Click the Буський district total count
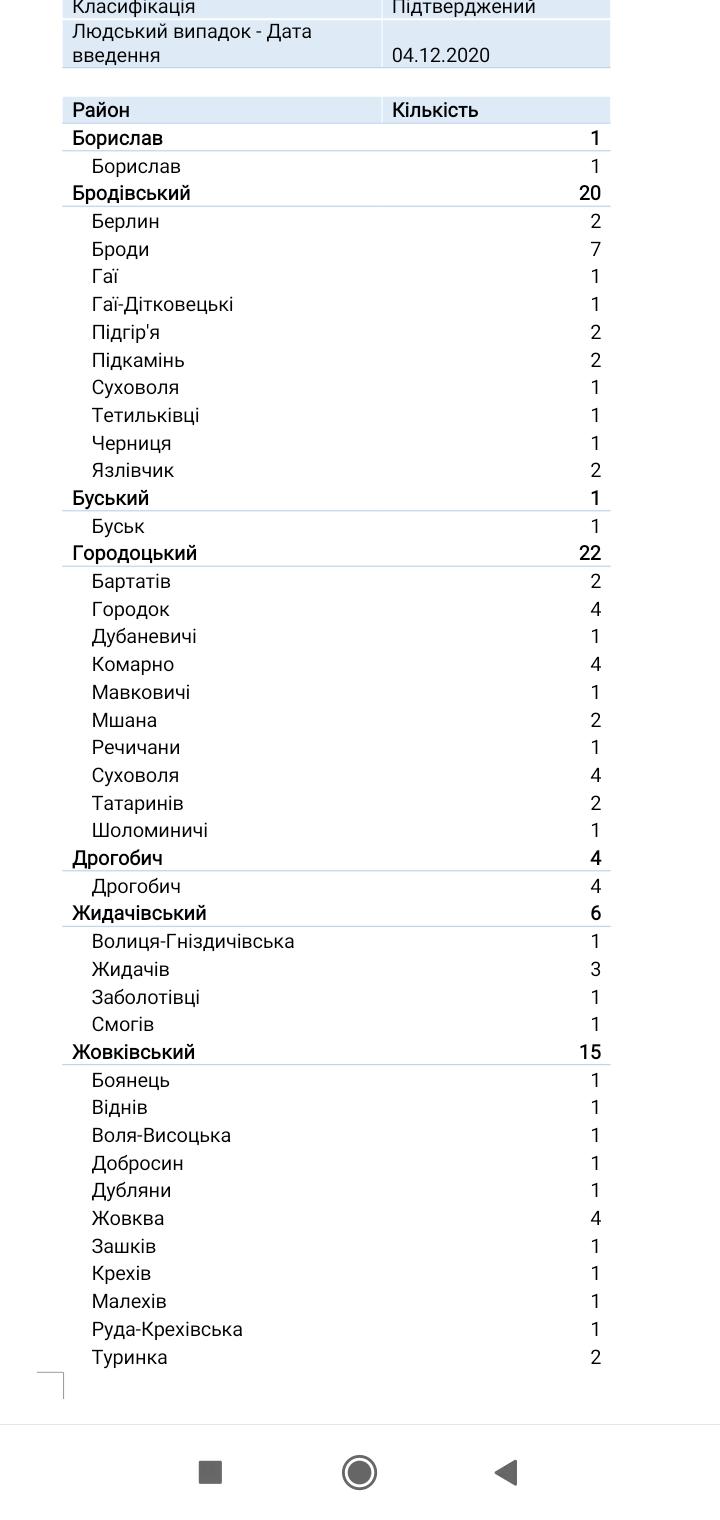 pyautogui.click(x=595, y=498)
